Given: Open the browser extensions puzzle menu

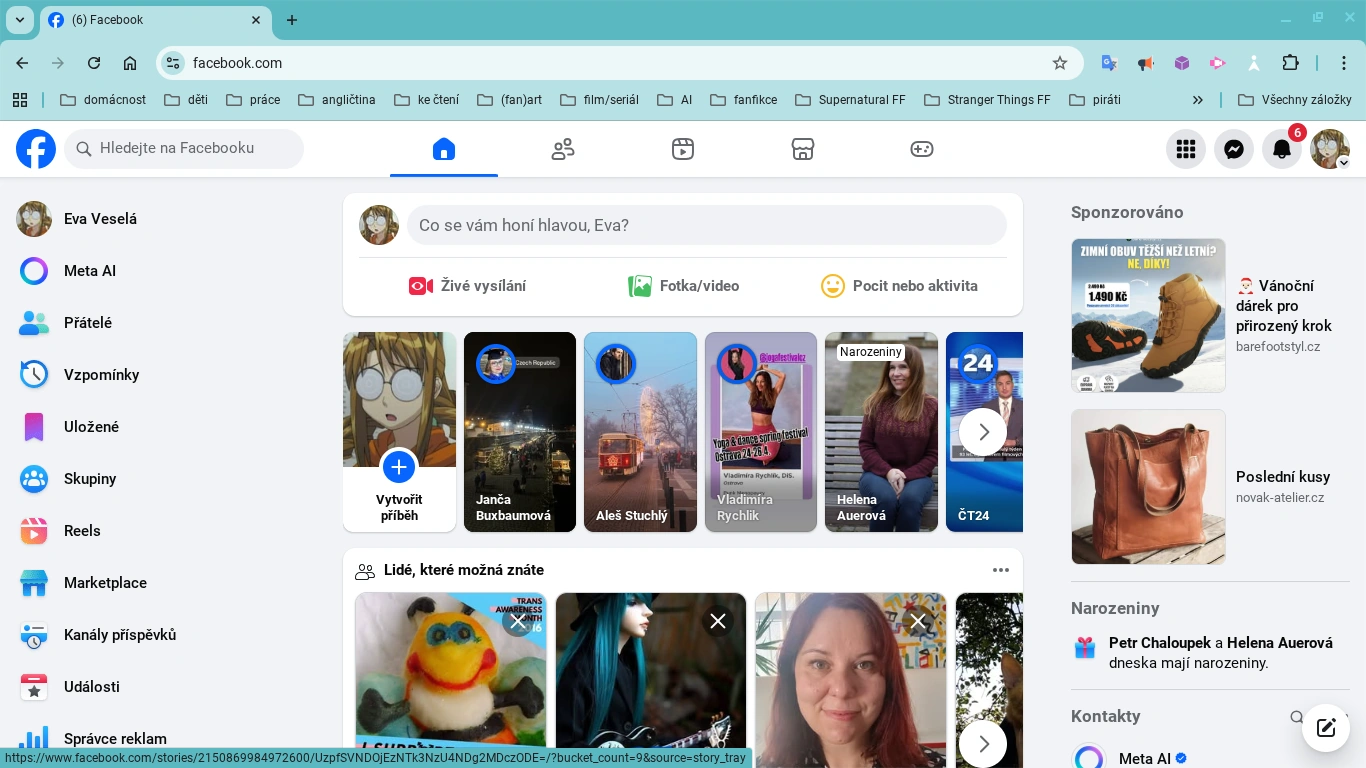Looking at the screenshot, I should pyautogui.click(x=1290, y=63).
